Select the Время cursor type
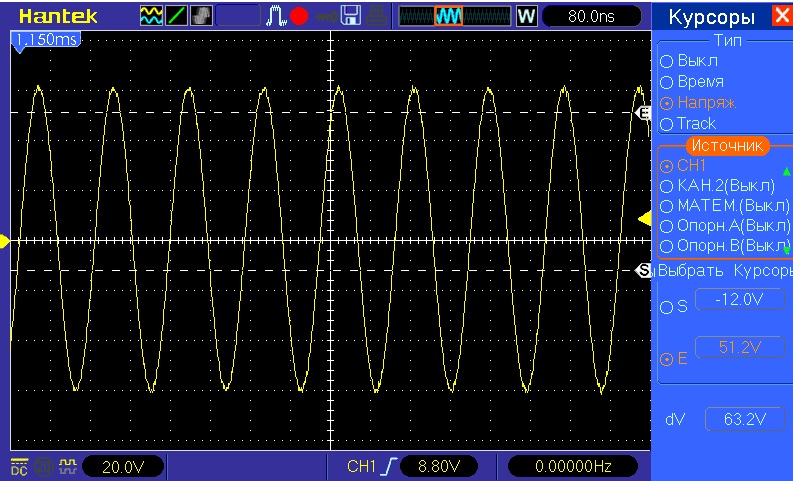This screenshot has width=793, height=481. [x=666, y=82]
